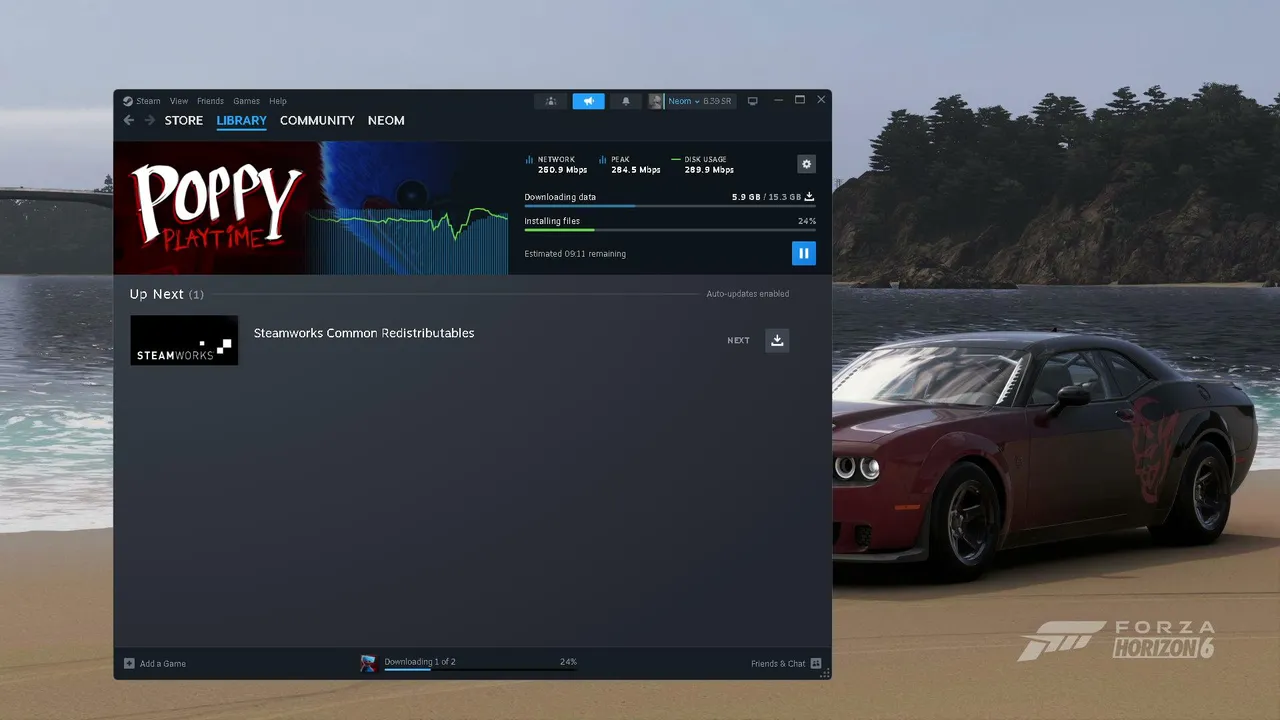Open the notifications bell
The height and width of the screenshot is (720, 1280).
coord(626,101)
